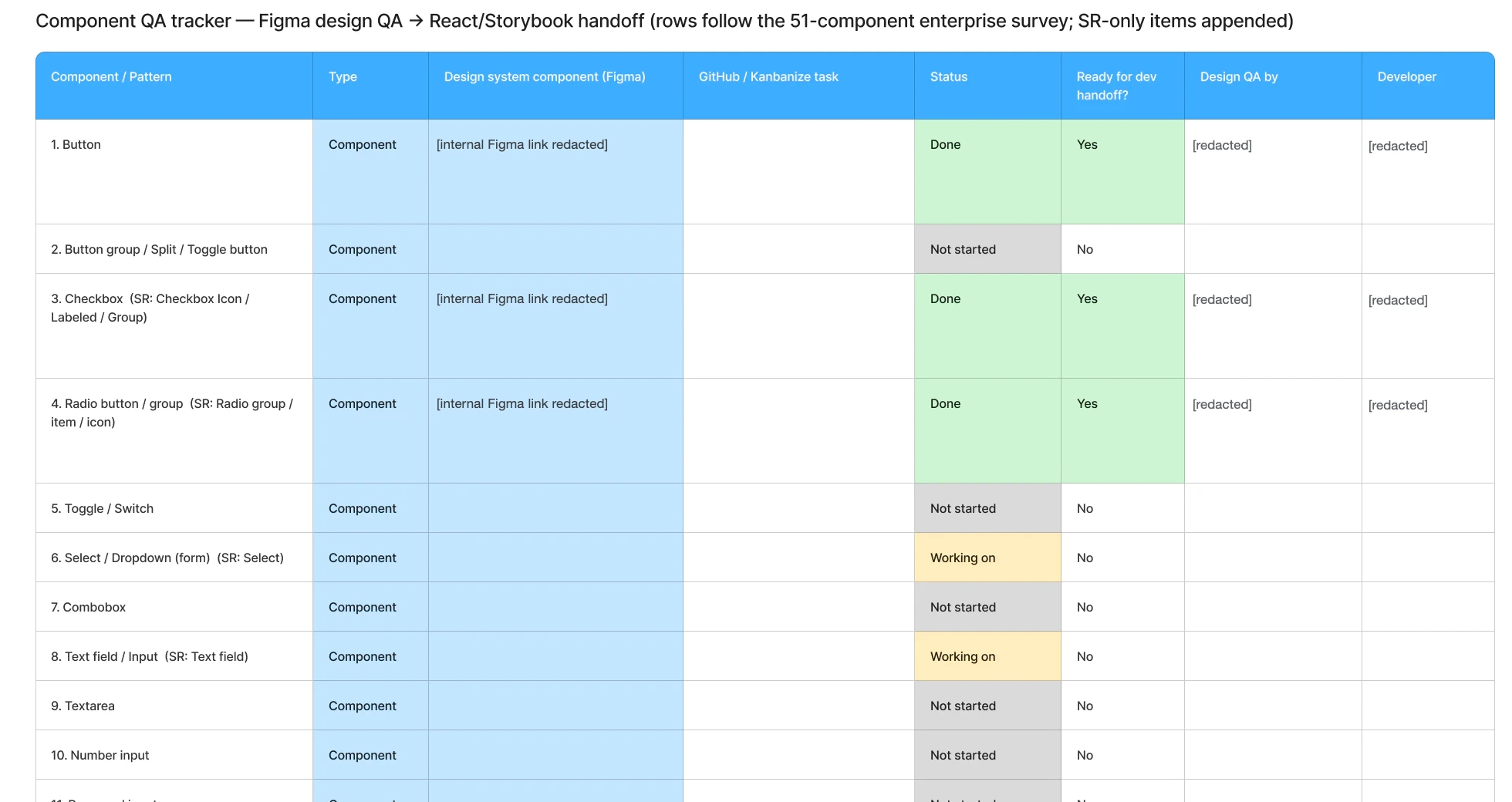Select the '10. Number input' cell
The height and width of the screenshot is (802, 1512).
(x=174, y=755)
